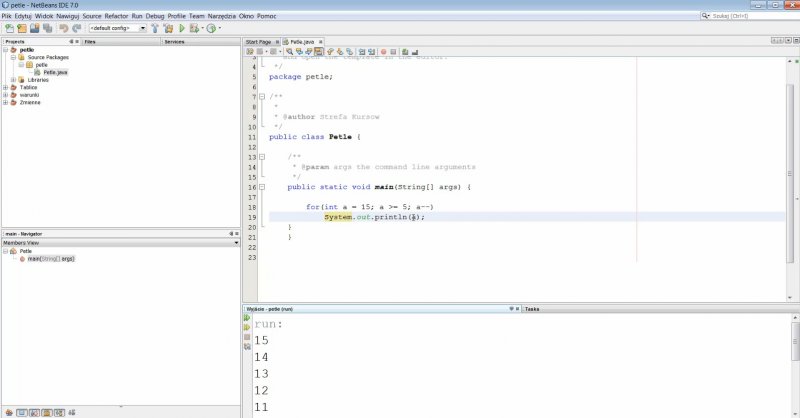800x418 pixels.
Task: Run the project with green play icon
Action: (181, 28)
